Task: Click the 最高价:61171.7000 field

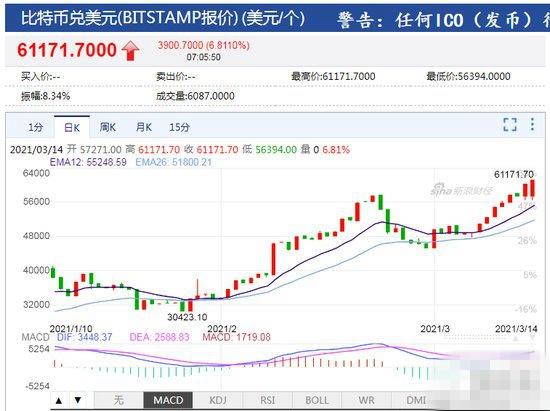Action: click(x=333, y=76)
